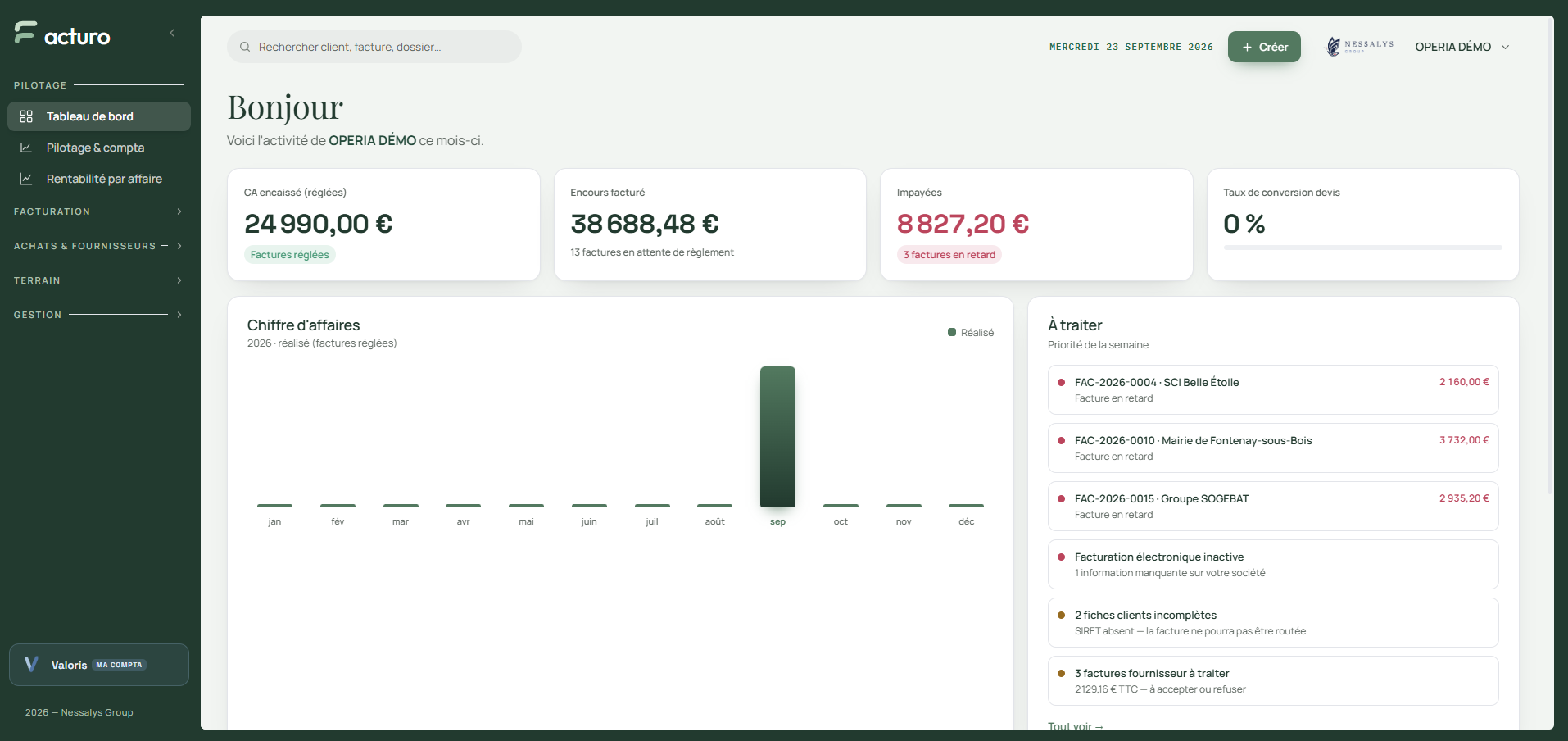
Task: Expand the Gestion section
Action: [98, 315]
